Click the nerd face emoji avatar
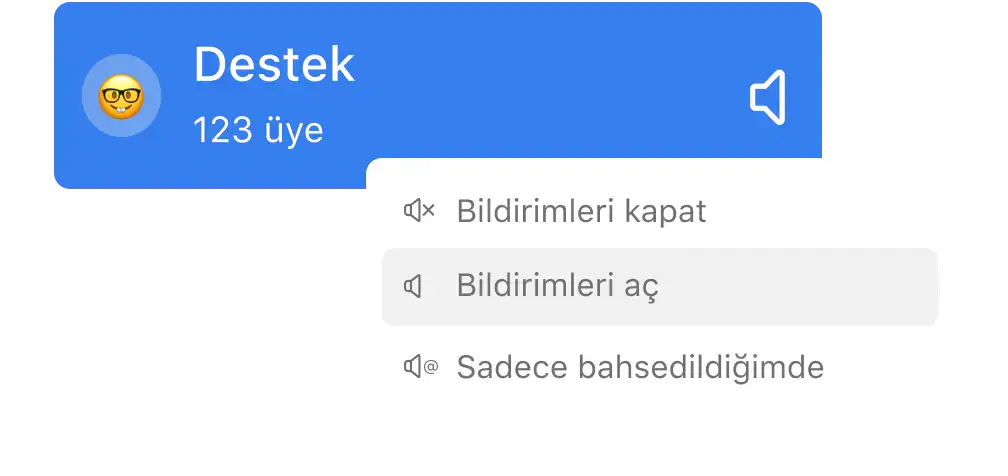The height and width of the screenshot is (476, 1008). pos(121,97)
